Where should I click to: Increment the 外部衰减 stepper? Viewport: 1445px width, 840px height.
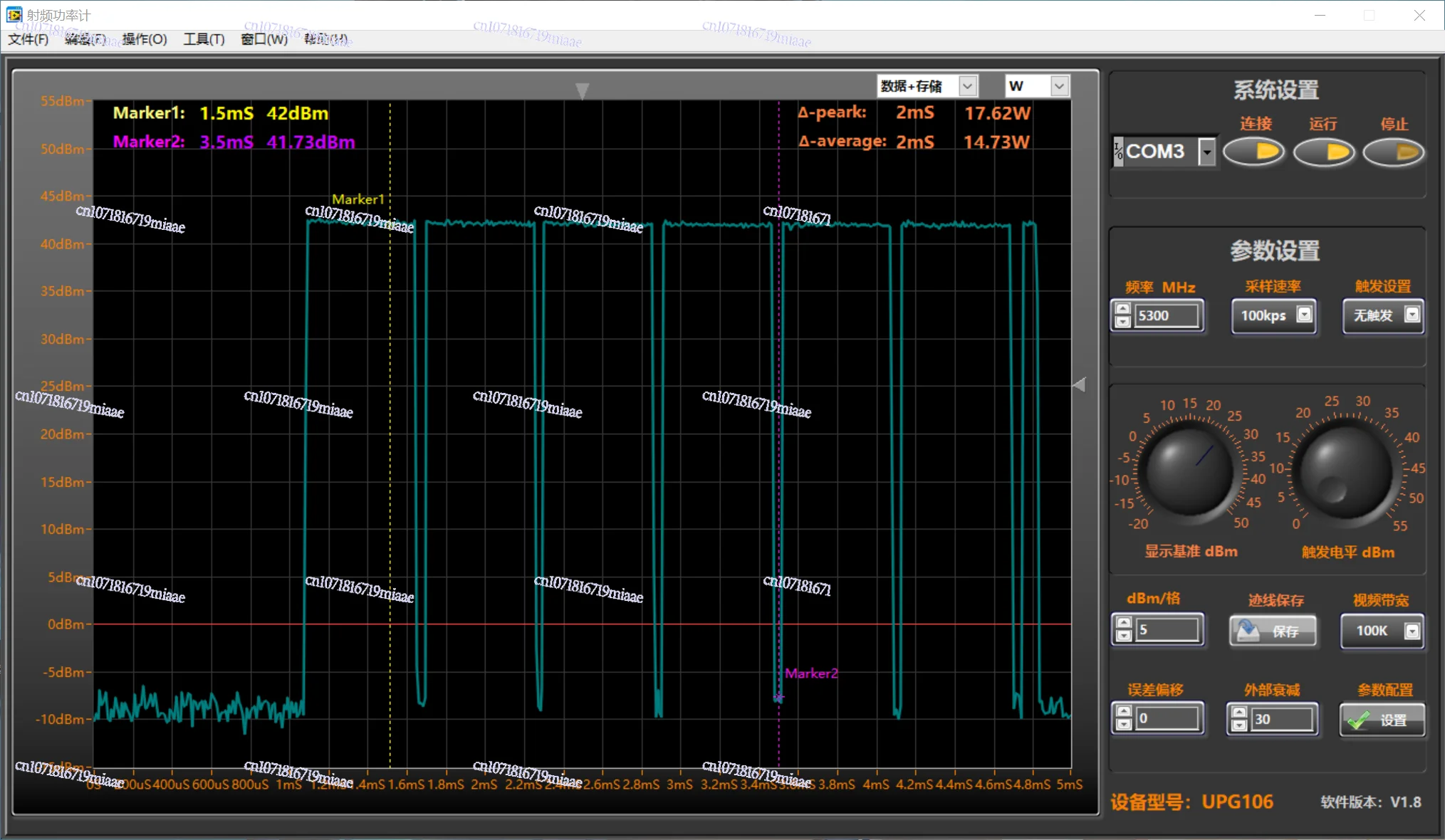click(x=1239, y=713)
